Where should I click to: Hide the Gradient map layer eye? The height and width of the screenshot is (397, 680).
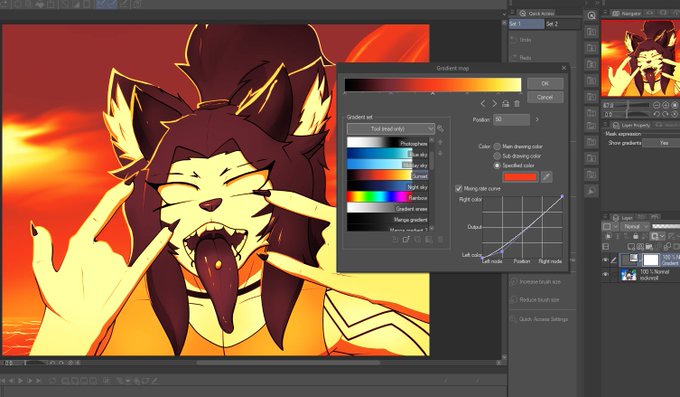(x=605, y=260)
